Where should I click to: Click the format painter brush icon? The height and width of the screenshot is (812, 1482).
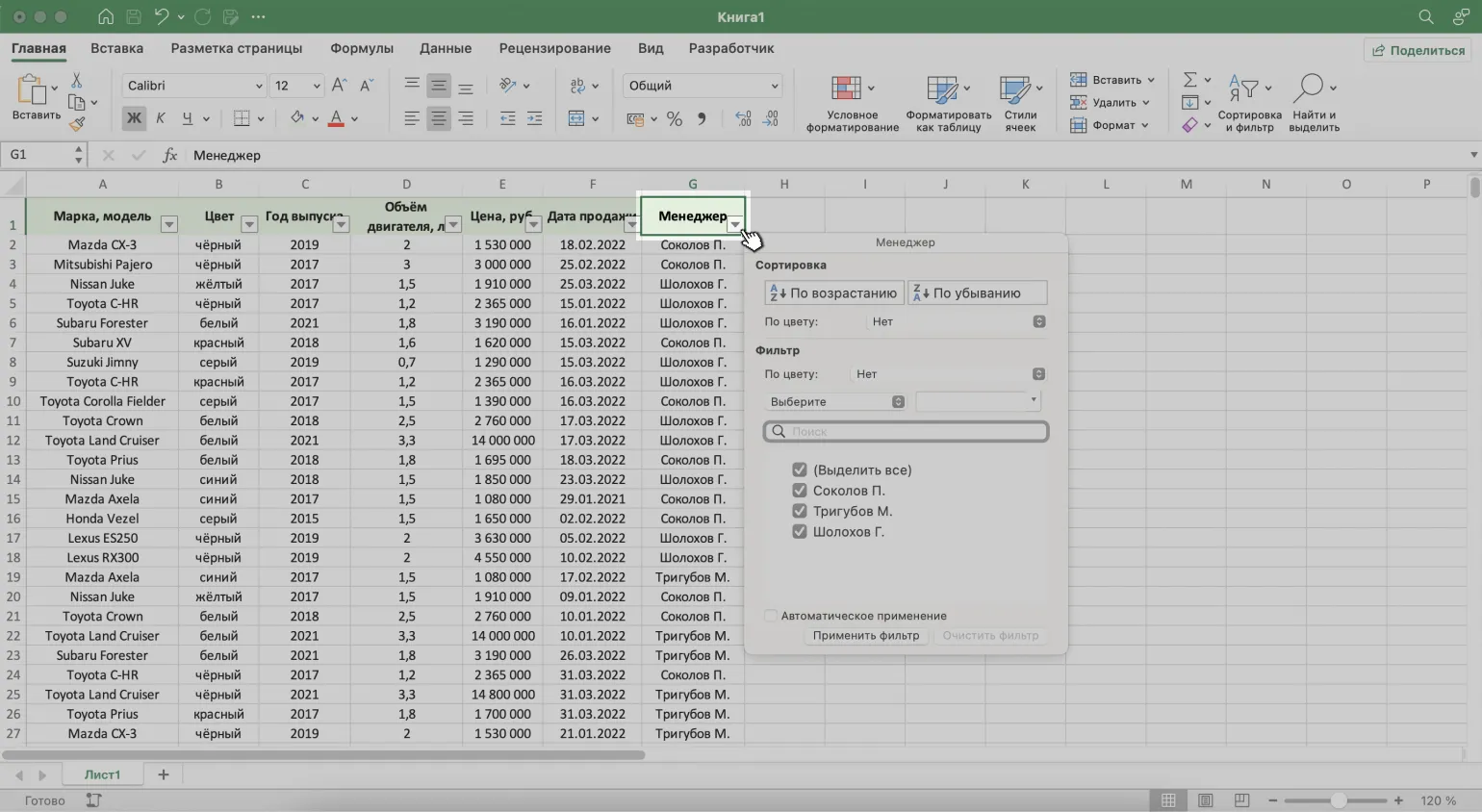coord(77,123)
